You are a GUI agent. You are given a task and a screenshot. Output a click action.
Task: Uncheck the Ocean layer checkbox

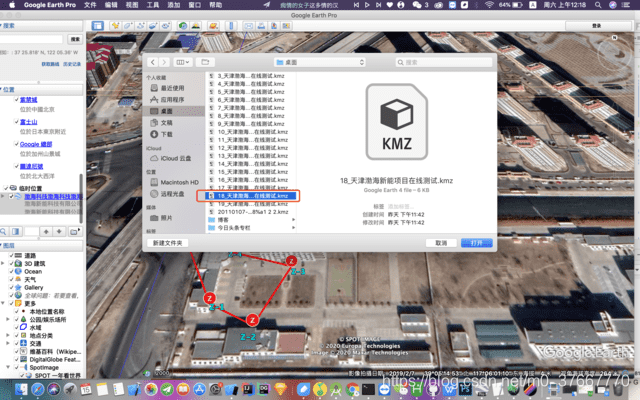(x=12, y=271)
